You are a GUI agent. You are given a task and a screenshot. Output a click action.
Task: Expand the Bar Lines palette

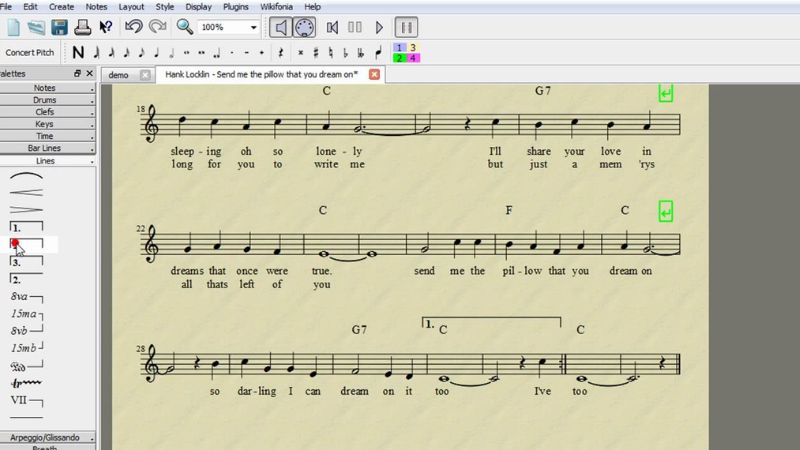47,148
